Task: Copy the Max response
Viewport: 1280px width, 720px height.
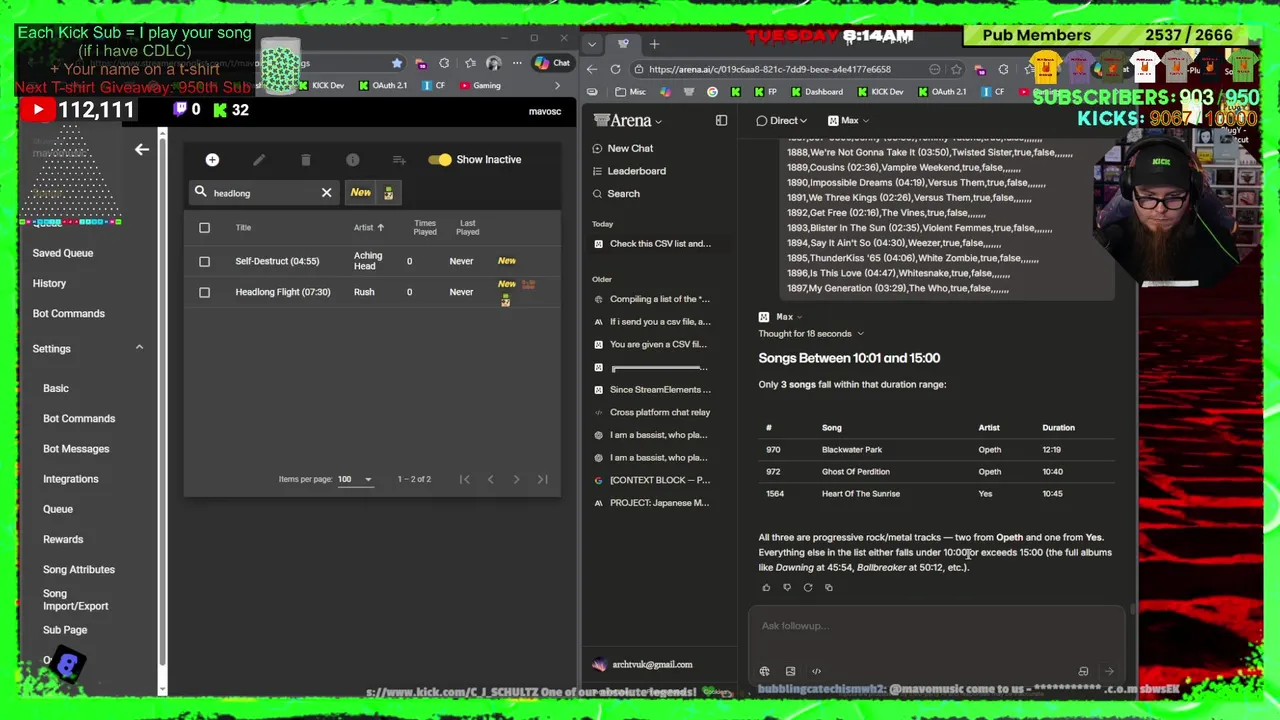Action: [x=828, y=587]
